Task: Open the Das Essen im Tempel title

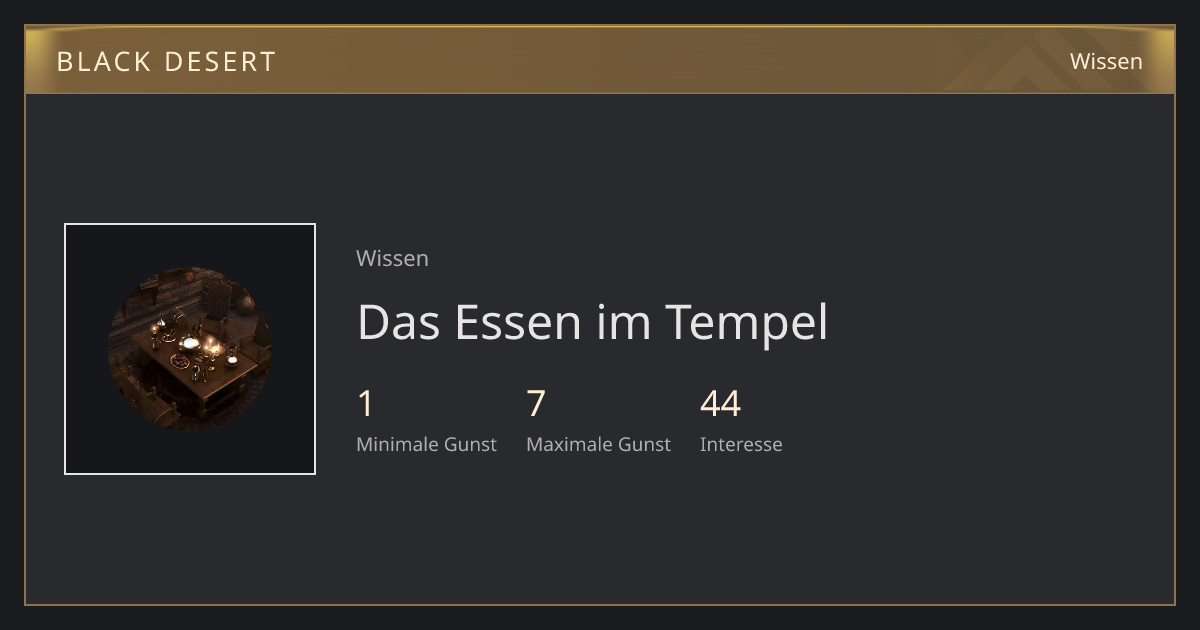Action: (592, 322)
